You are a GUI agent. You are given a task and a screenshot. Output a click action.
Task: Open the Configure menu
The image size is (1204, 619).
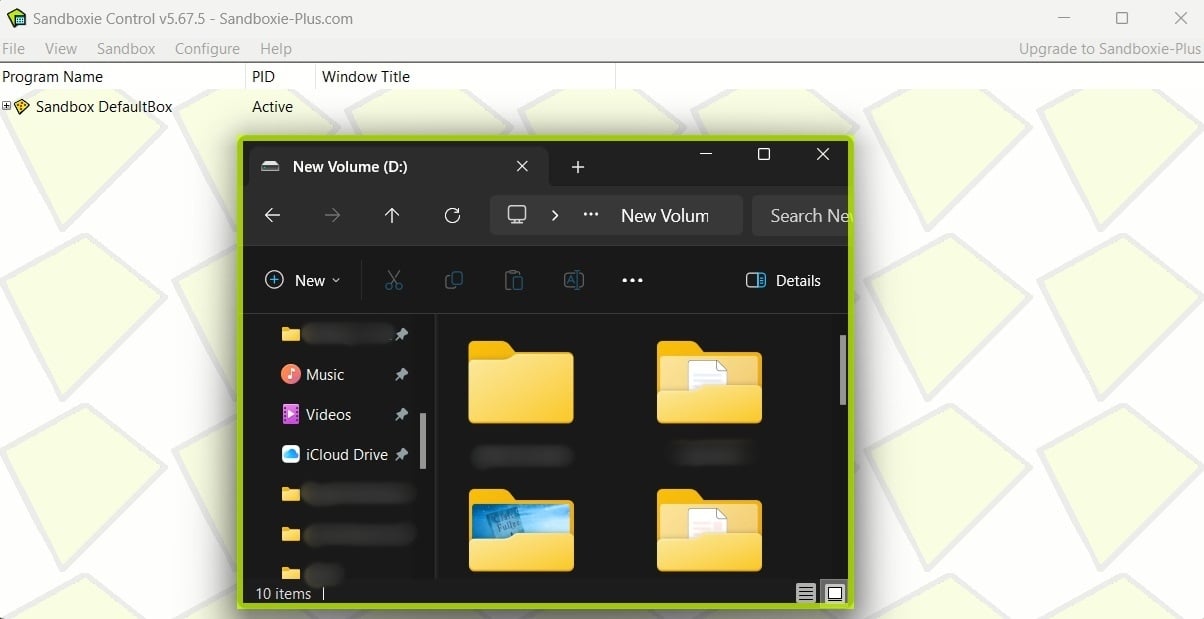pos(207,48)
